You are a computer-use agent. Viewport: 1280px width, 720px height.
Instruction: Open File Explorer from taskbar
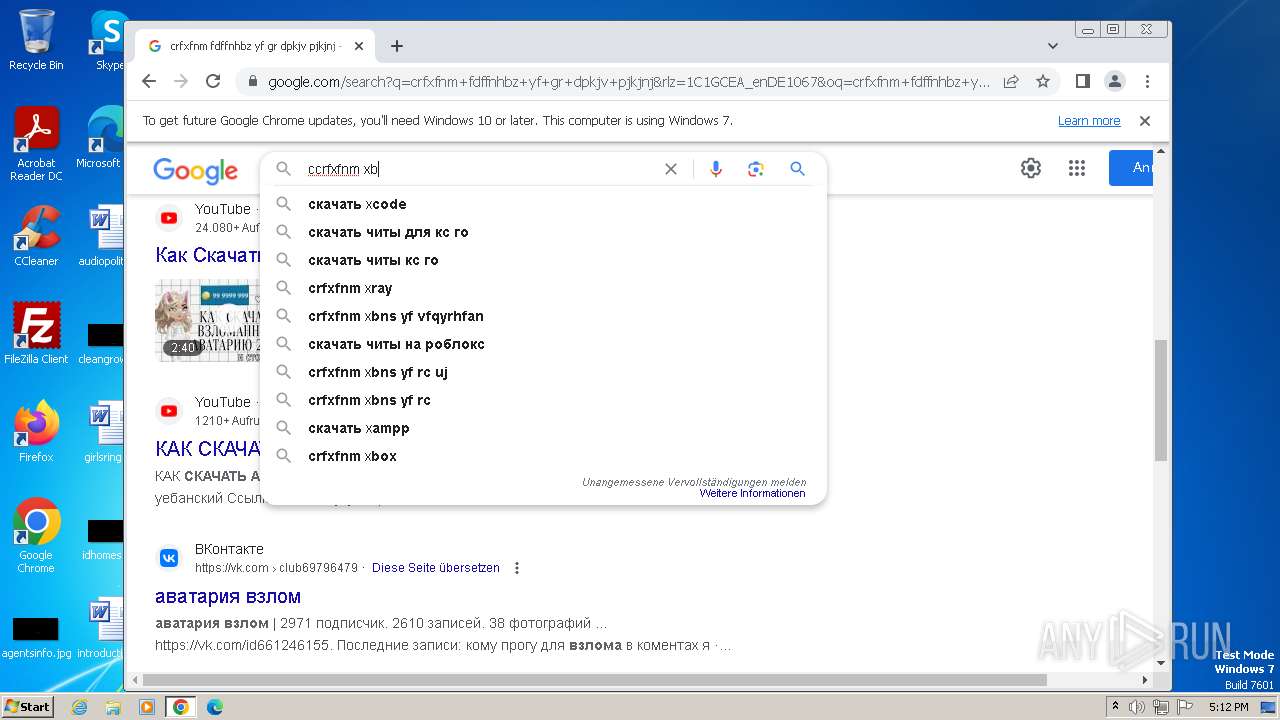(113, 707)
